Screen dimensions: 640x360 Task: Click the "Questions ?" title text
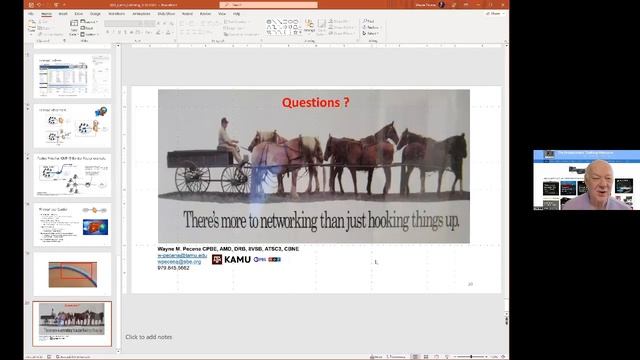(x=316, y=102)
